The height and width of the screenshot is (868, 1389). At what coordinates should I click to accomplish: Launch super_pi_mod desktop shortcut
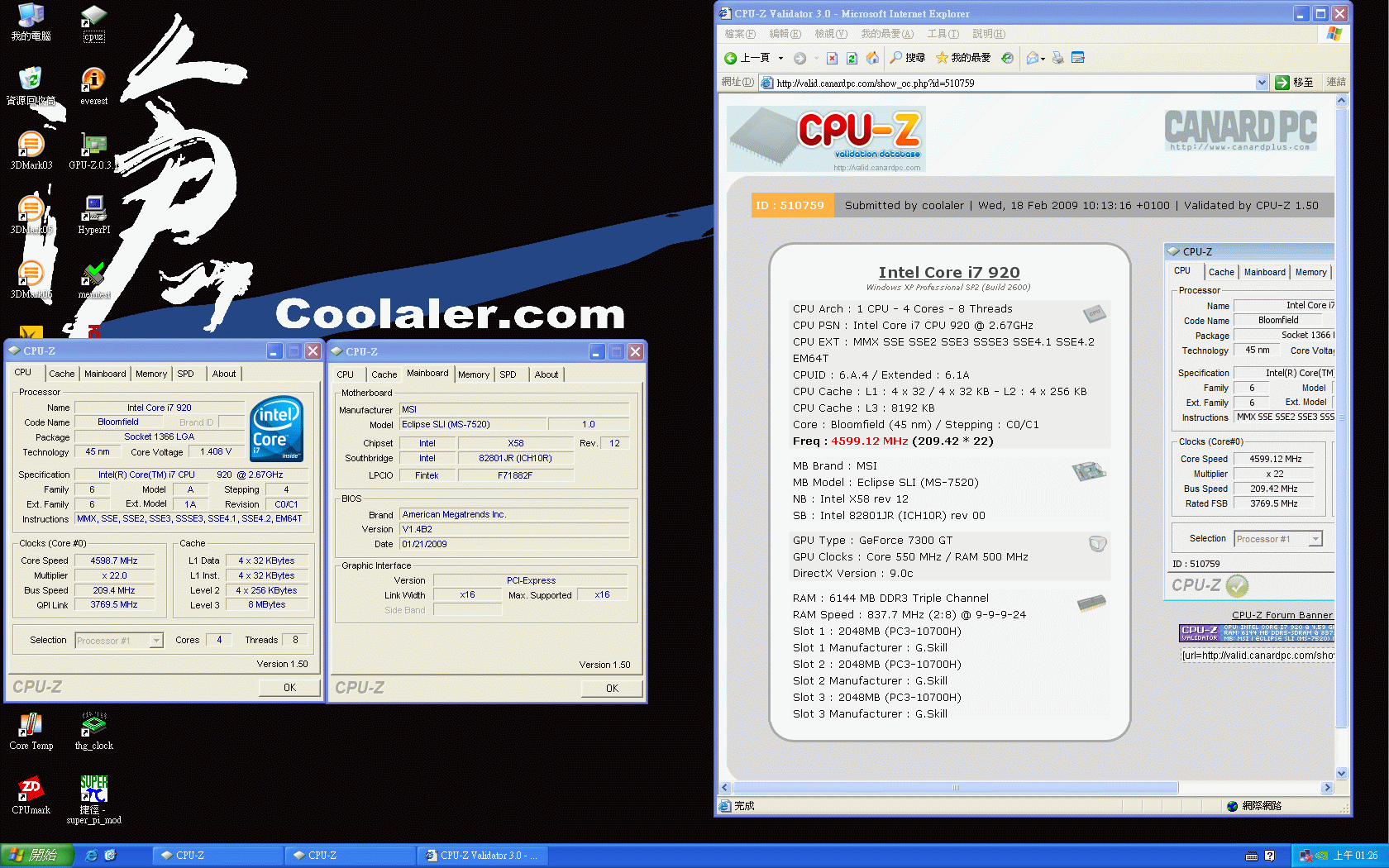(93, 799)
